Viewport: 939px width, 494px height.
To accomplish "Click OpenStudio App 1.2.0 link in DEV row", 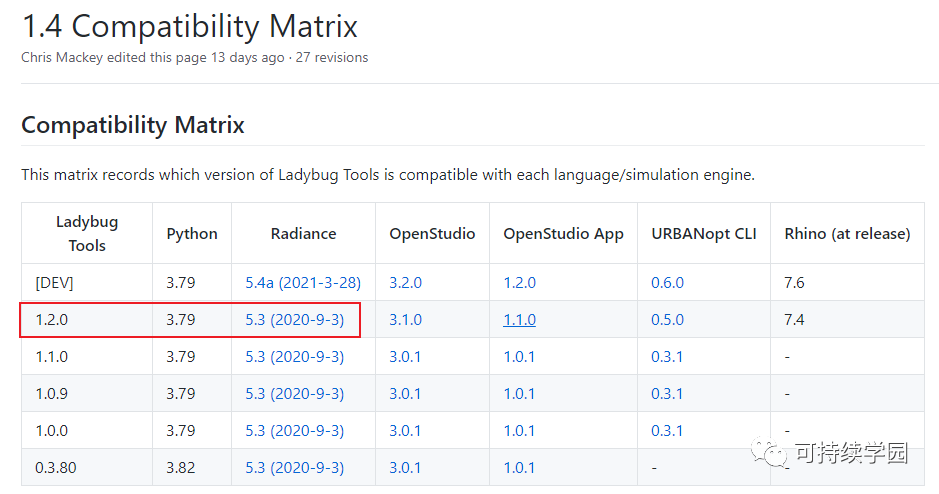I will (x=519, y=282).
